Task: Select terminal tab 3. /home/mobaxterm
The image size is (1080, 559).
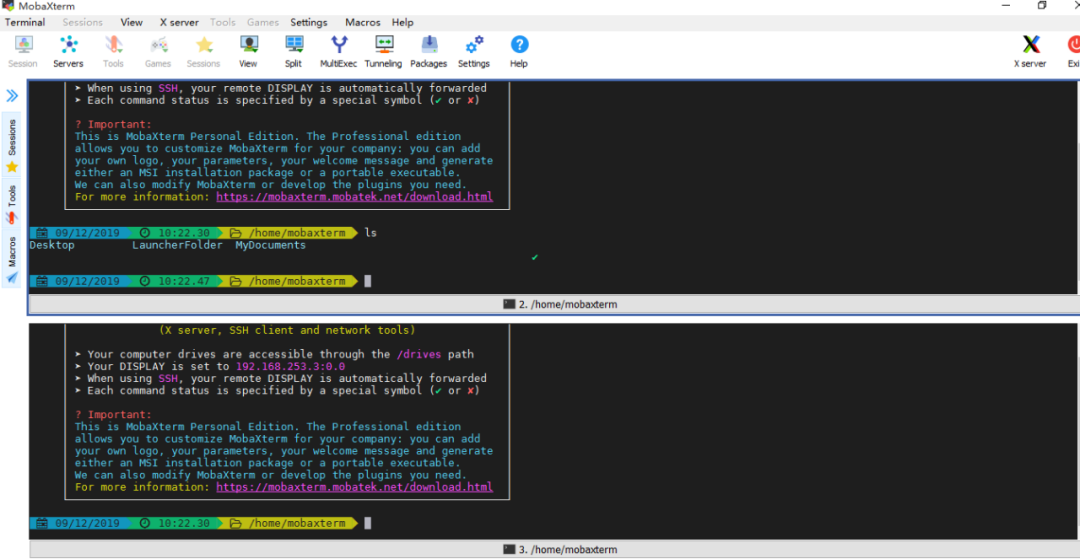Action: point(554,549)
